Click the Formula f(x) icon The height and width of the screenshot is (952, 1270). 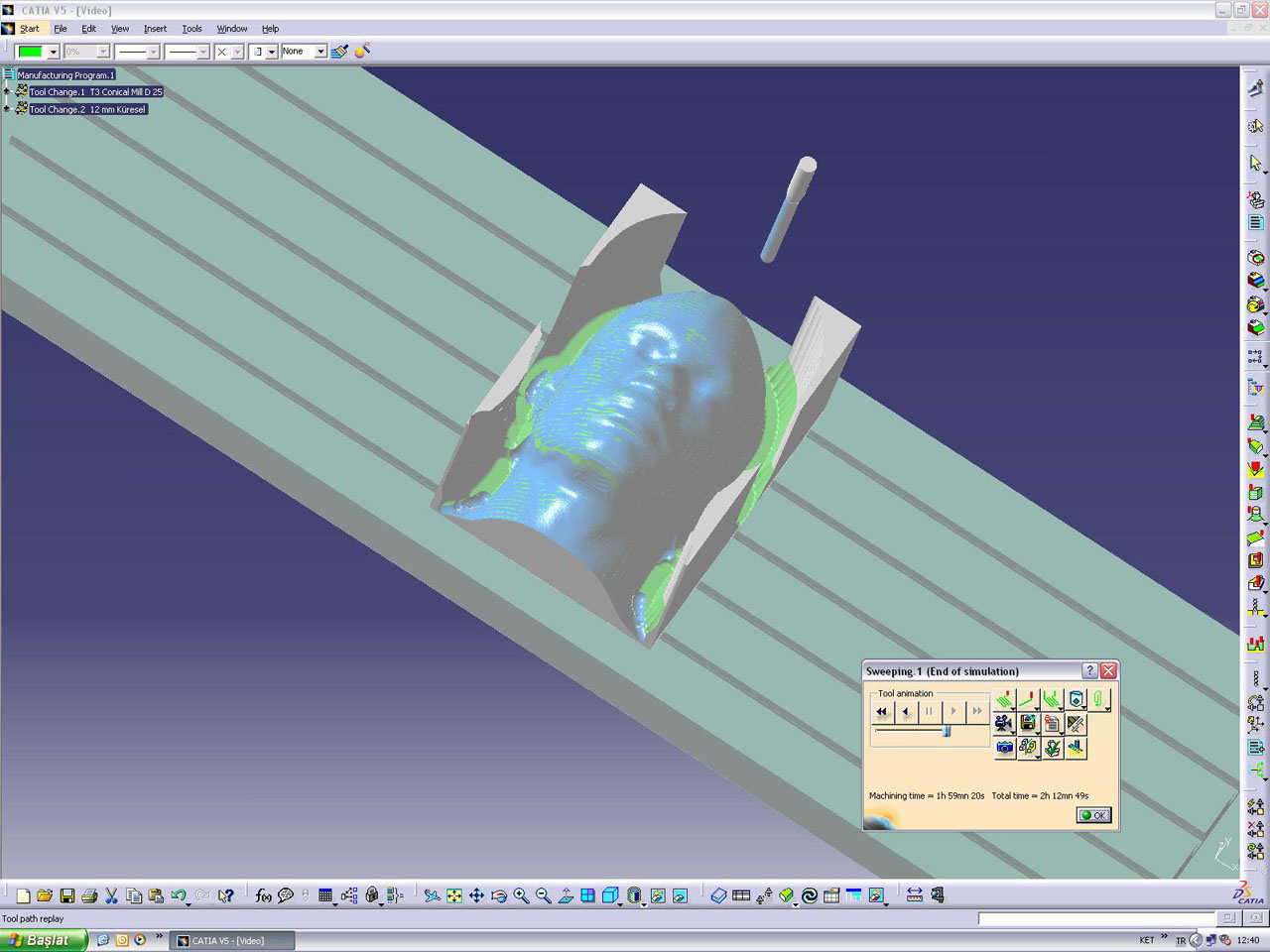coord(263,895)
